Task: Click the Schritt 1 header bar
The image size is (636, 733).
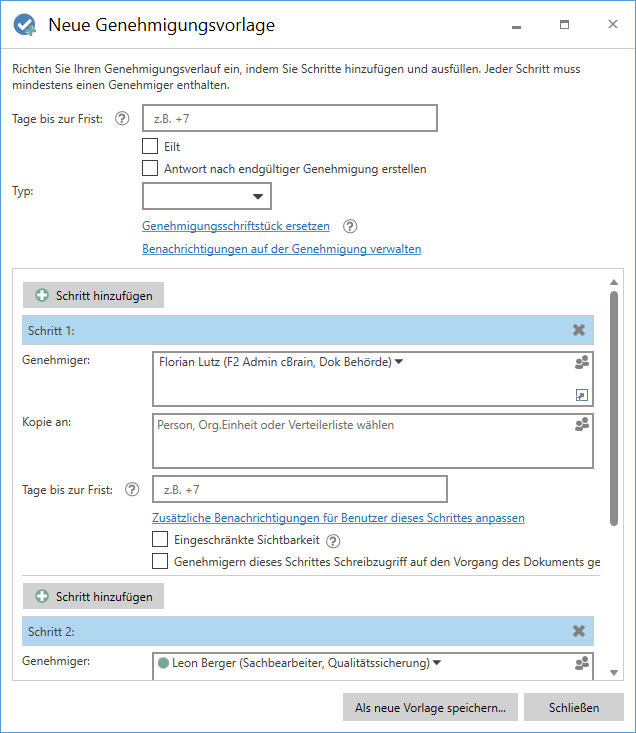Action: [308, 330]
